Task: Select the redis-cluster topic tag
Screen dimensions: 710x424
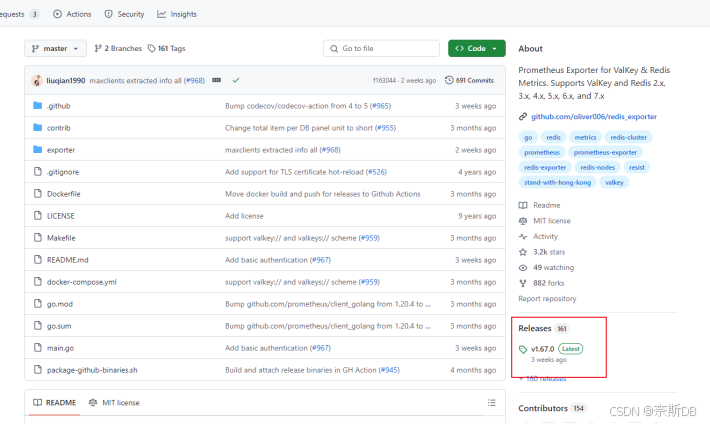Action: pos(628,137)
